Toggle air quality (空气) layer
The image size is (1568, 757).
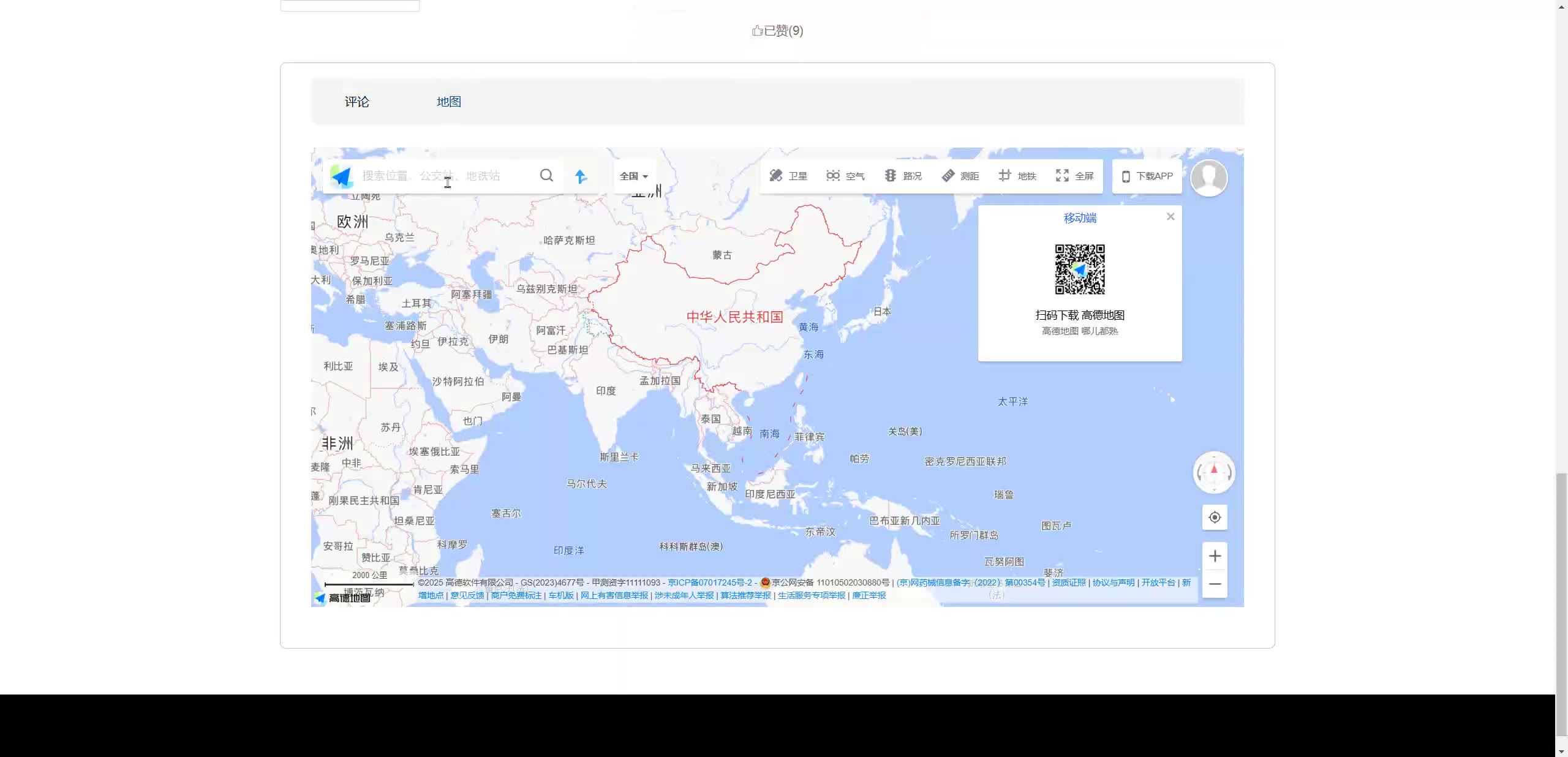pos(845,176)
